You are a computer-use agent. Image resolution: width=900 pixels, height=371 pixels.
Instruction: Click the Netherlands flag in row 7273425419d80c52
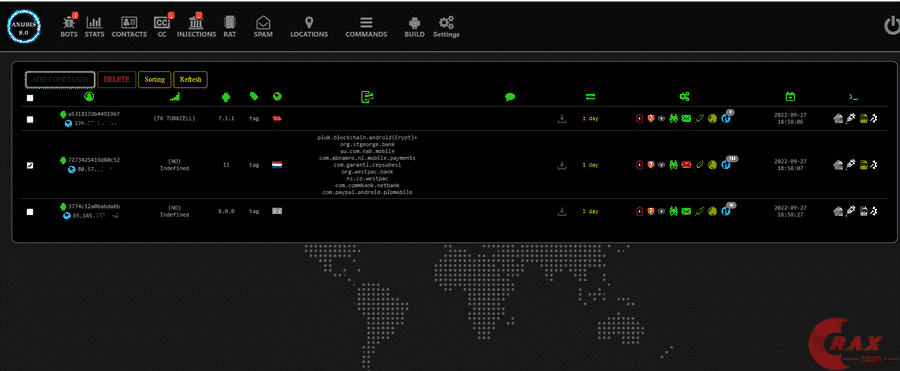coord(277,165)
